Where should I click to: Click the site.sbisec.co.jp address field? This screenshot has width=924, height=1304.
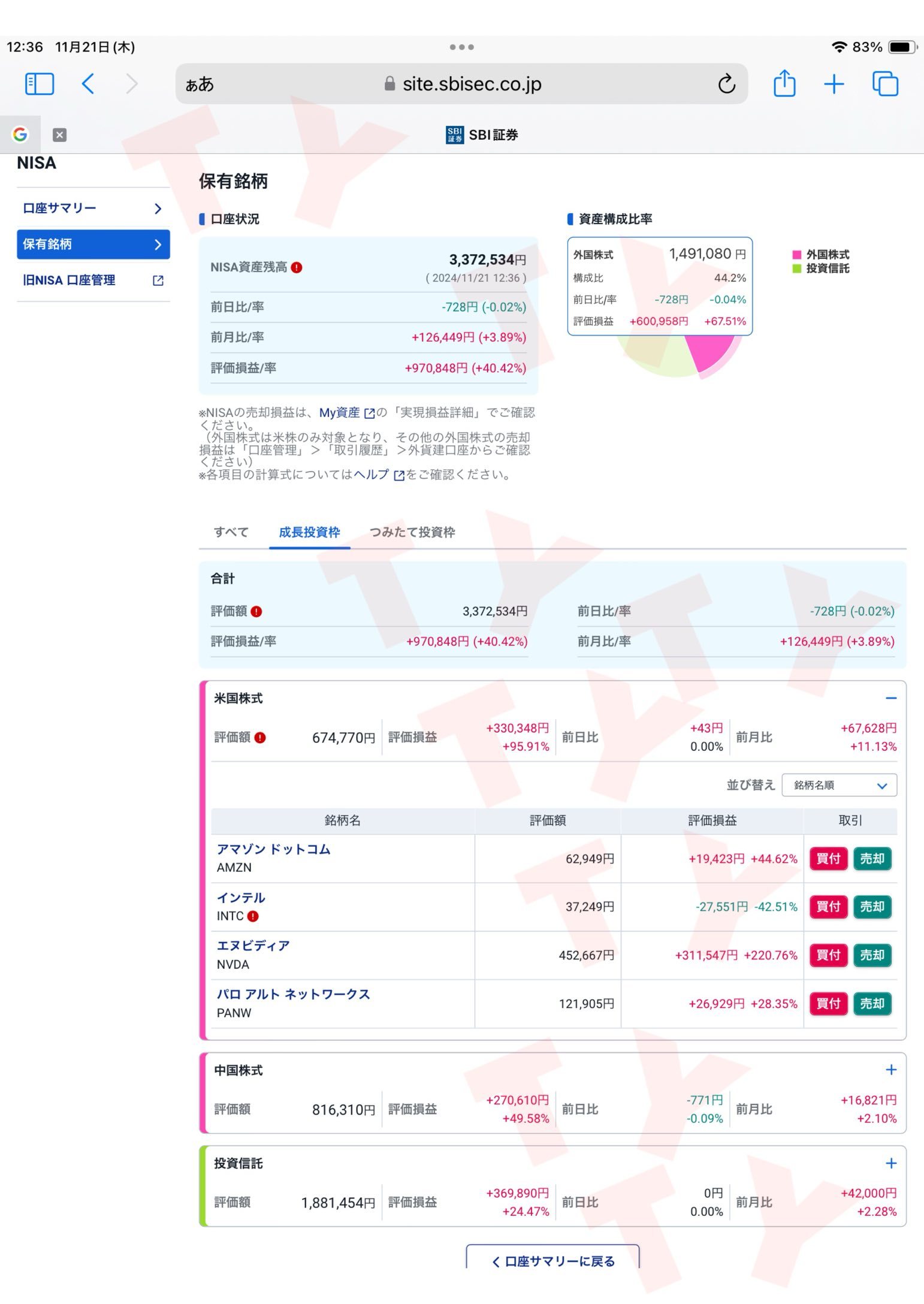pos(461,84)
